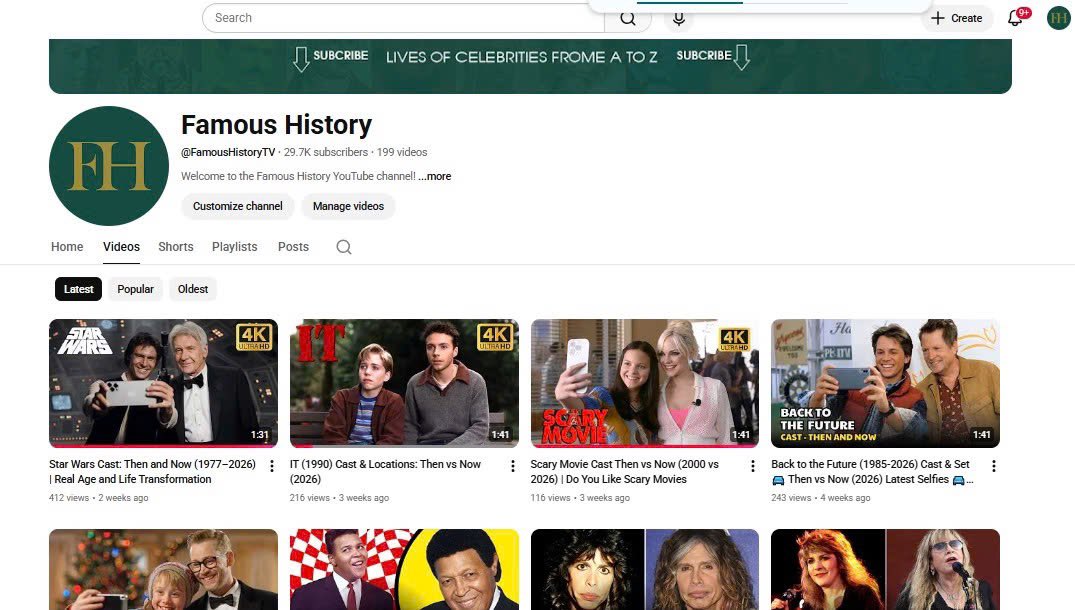
Task: Open the Posts tab
Action: [x=293, y=247]
